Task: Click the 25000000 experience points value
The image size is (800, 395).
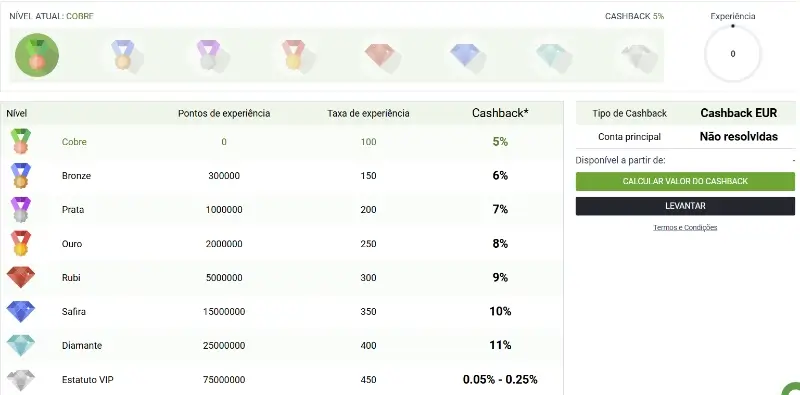Action: pos(224,345)
